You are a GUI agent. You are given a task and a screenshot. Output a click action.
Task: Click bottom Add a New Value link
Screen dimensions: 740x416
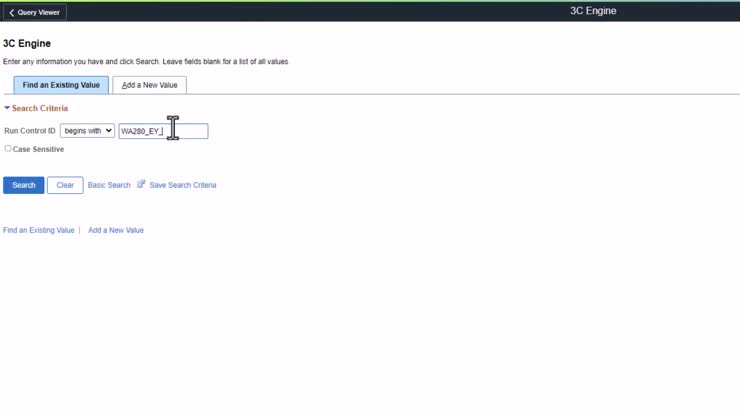(116, 230)
